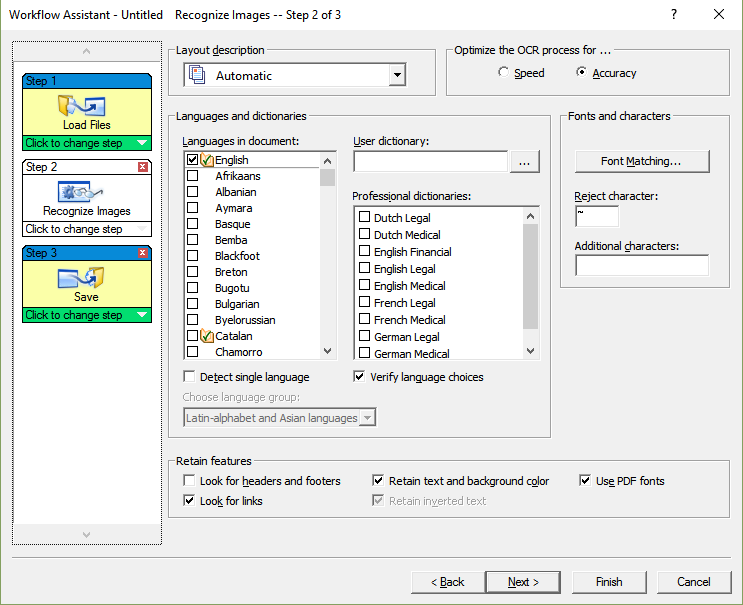The height and width of the screenshot is (605, 743).
Task: Open the Layout description dropdown
Action: 397,76
